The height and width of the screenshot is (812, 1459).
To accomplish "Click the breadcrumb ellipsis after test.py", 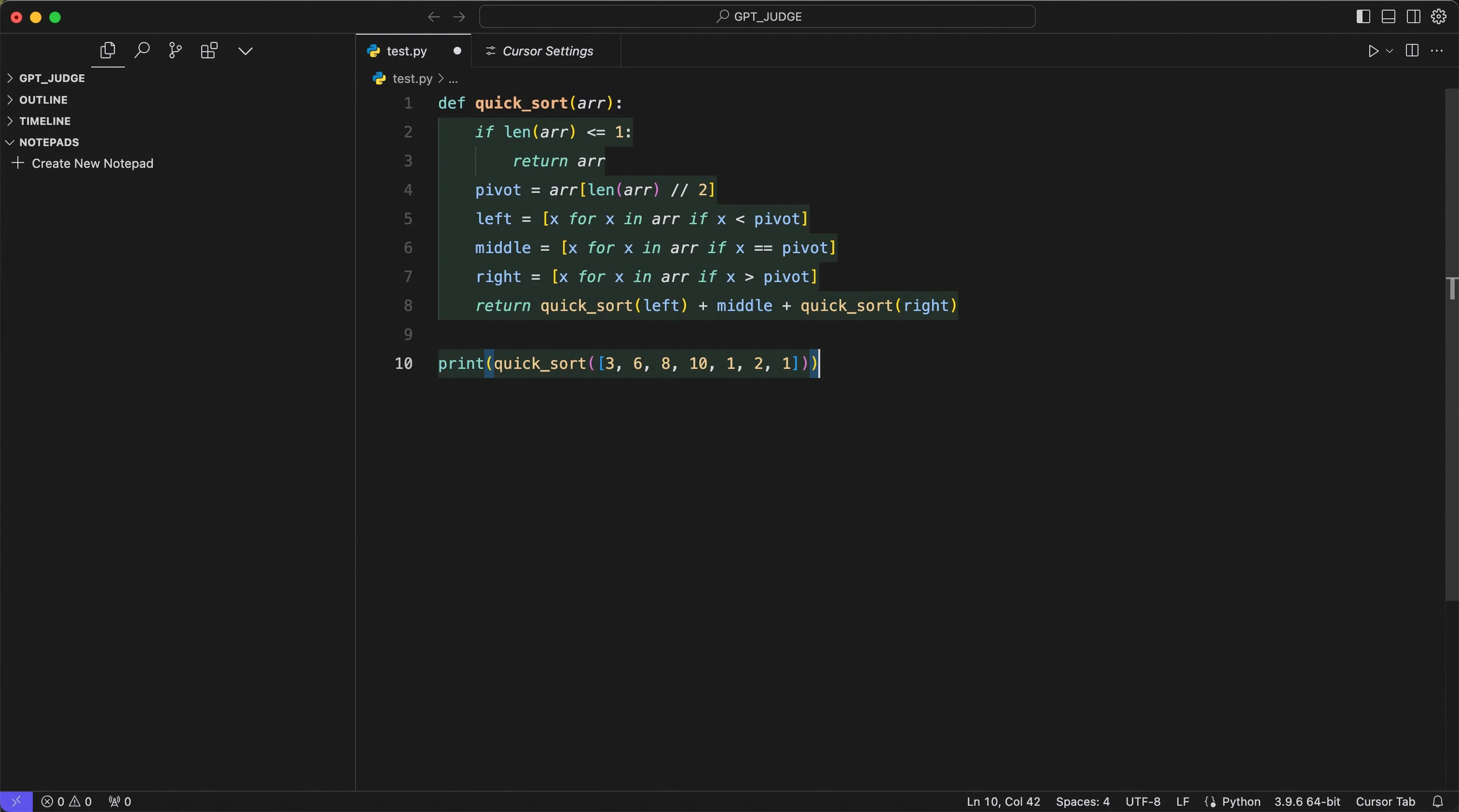I will (453, 79).
